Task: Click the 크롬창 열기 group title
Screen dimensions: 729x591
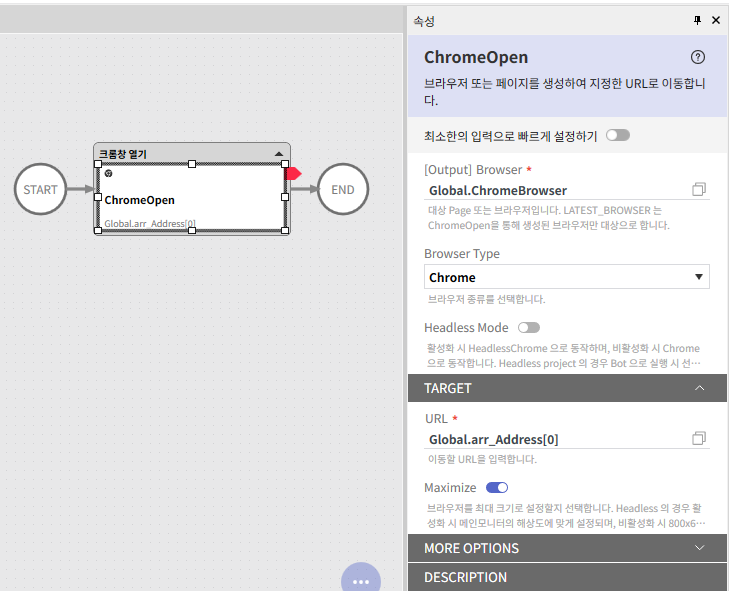Action: 123,154
